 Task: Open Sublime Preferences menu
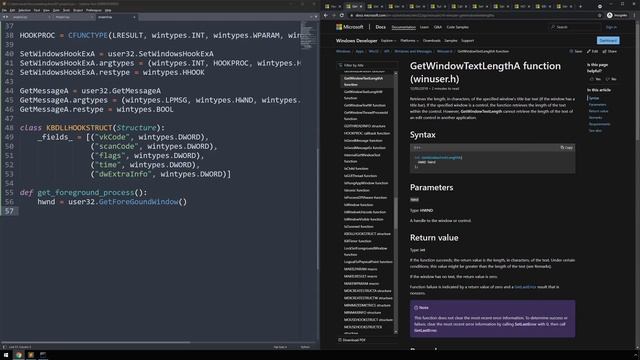coord(93,10)
